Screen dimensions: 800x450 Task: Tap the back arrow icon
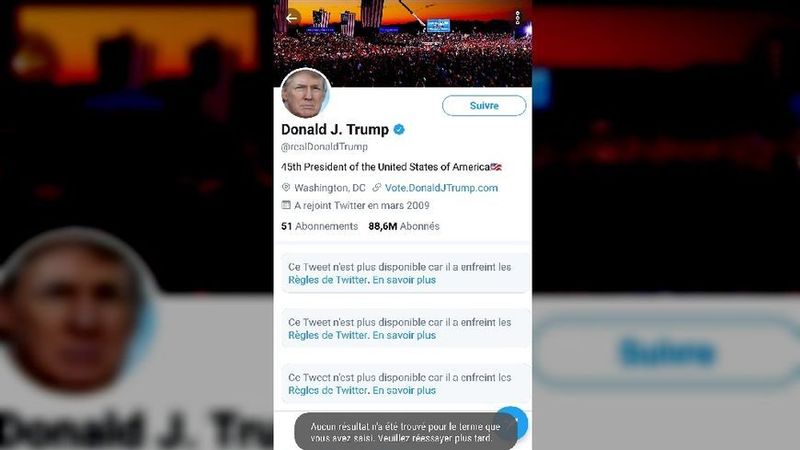pos(292,18)
